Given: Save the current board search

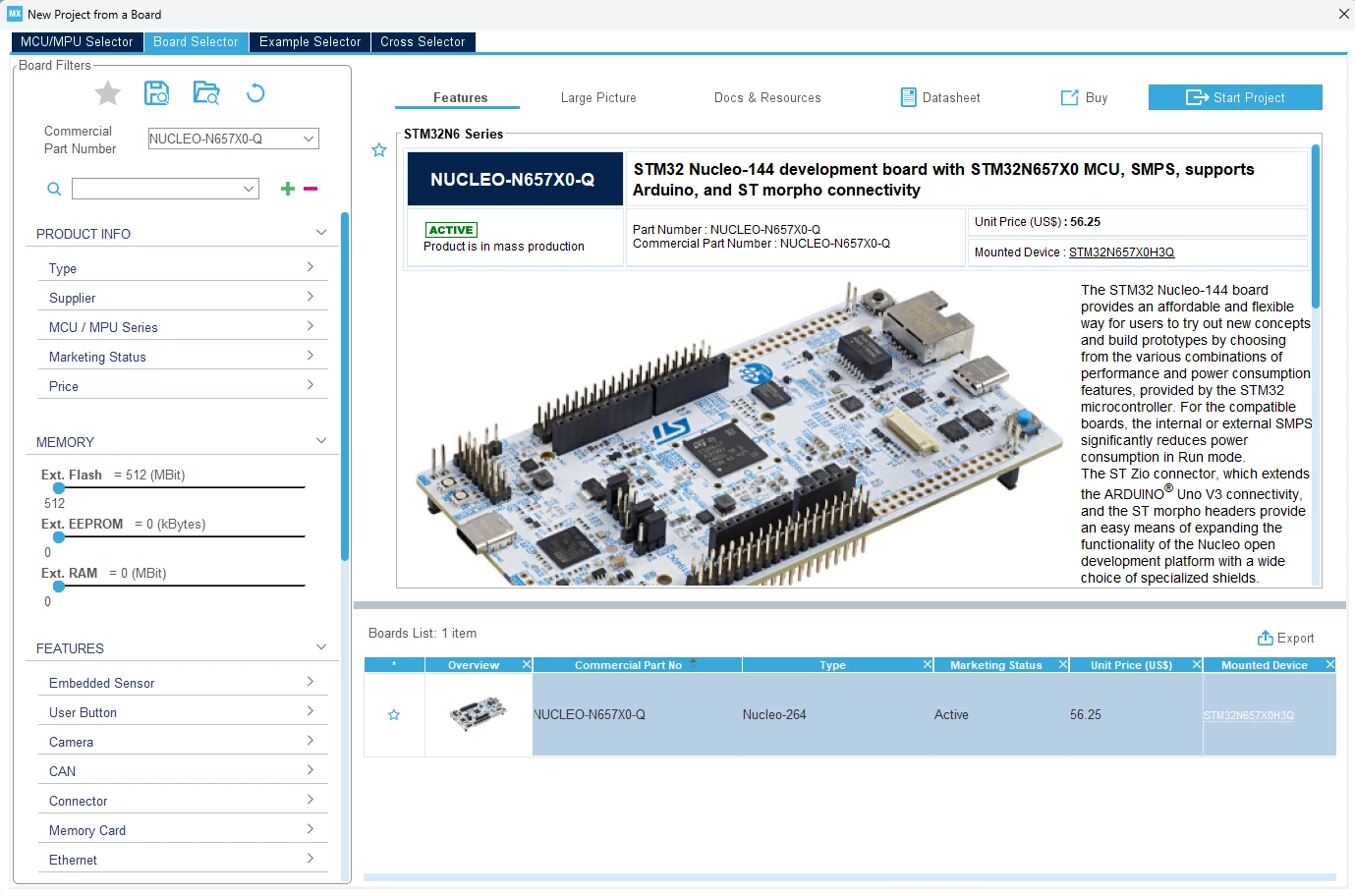Looking at the screenshot, I should [156, 93].
